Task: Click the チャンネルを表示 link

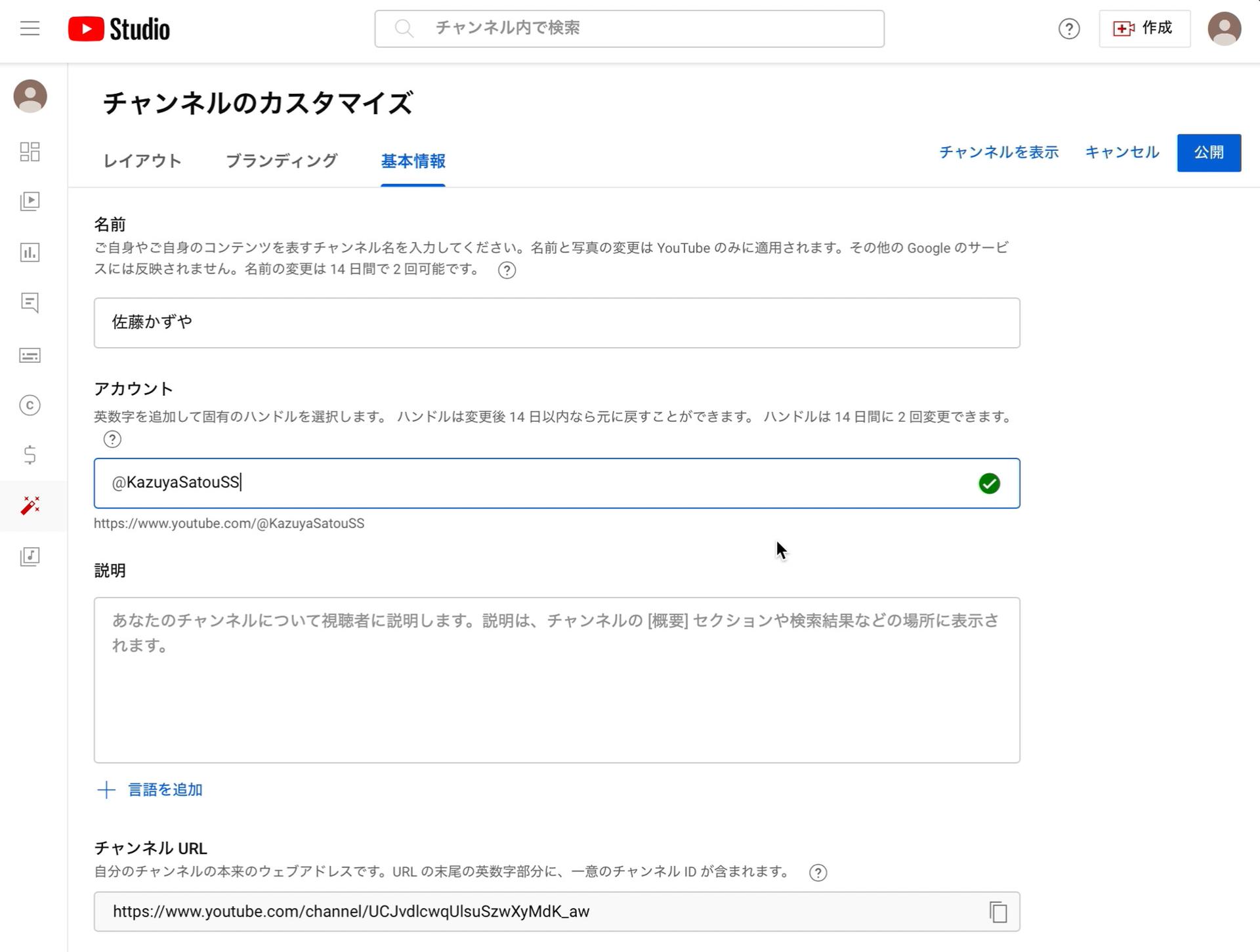Action: click(x=998, y=152)
